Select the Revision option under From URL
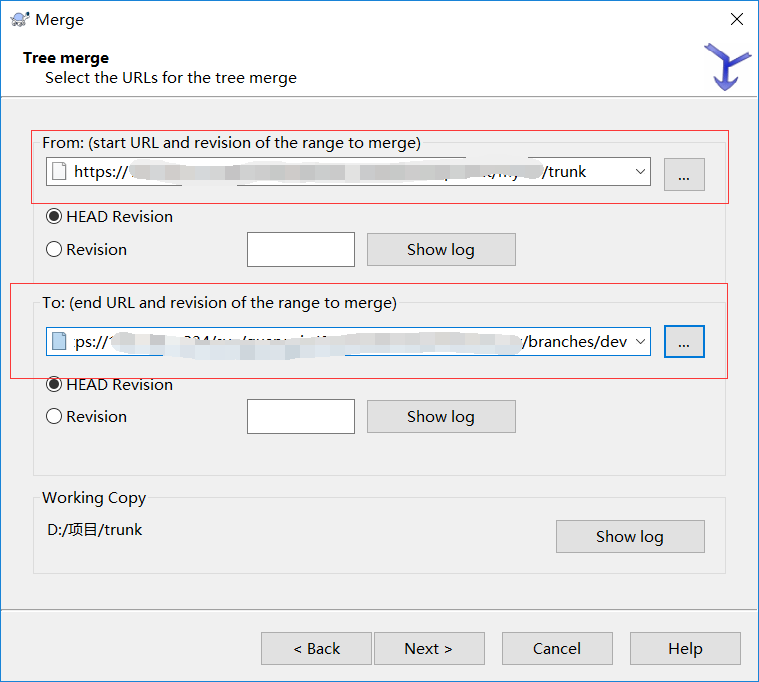This screenshot has height=682, width=759. pos(54,249)
